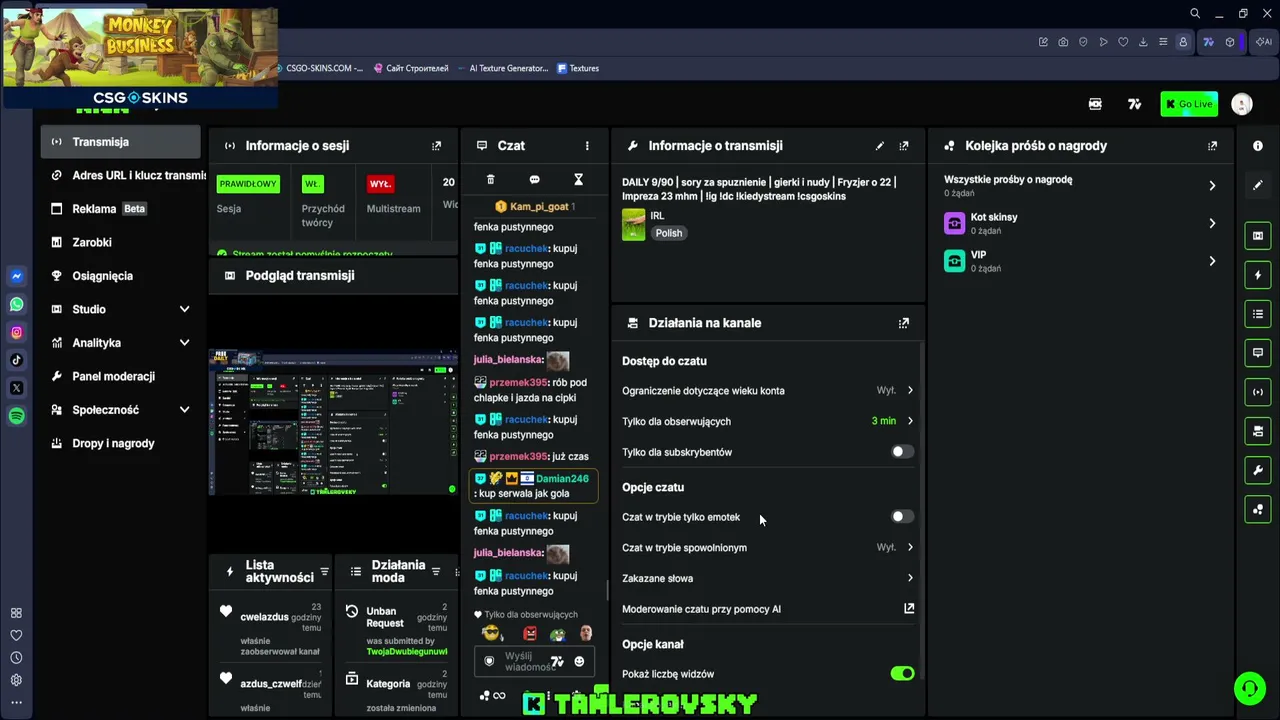Toggle emote-only chat mode switch

pyautogui.click(x=902, y=517)
